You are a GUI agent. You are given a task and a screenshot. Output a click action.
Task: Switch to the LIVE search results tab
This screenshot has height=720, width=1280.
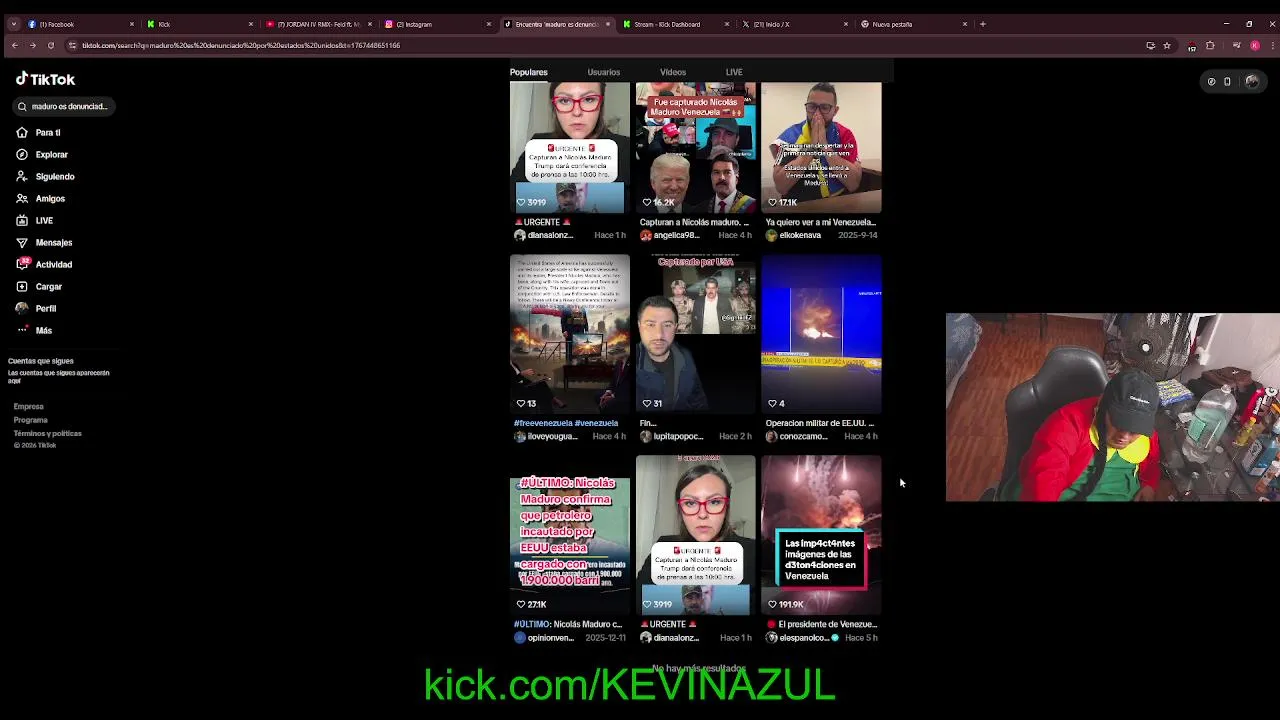click(x=734, y=72)
